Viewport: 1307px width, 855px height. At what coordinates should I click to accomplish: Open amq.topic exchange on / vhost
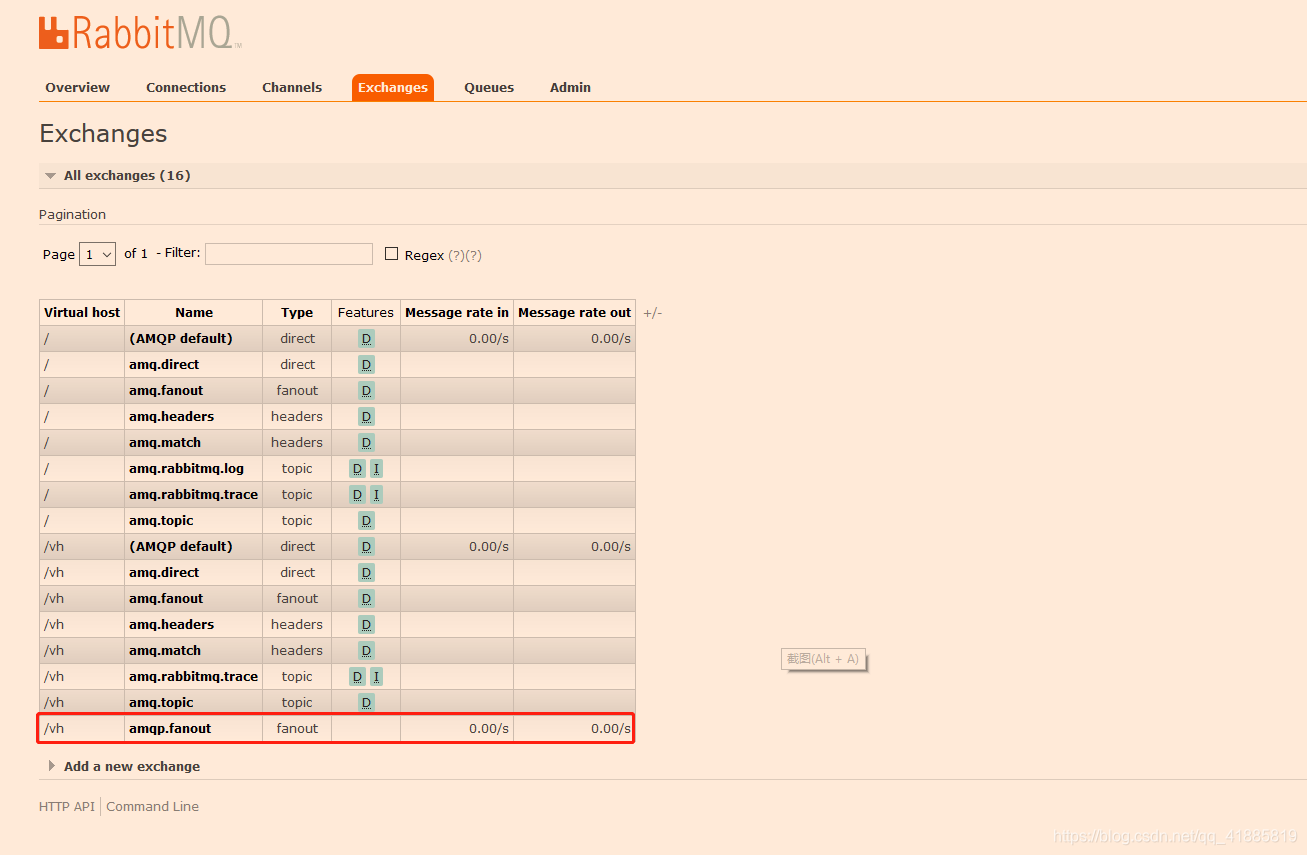point(161,521)
